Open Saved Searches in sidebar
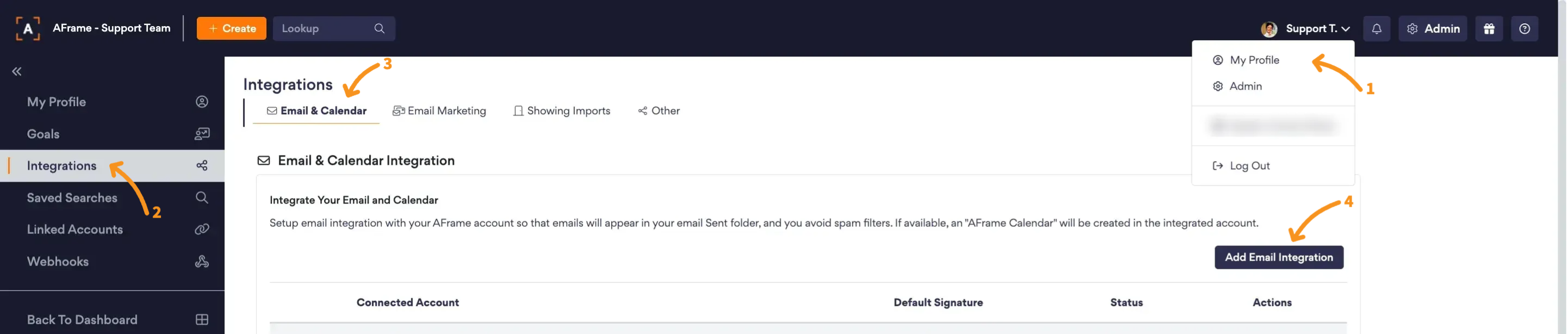1568x334 pixels. coord(112,197)
